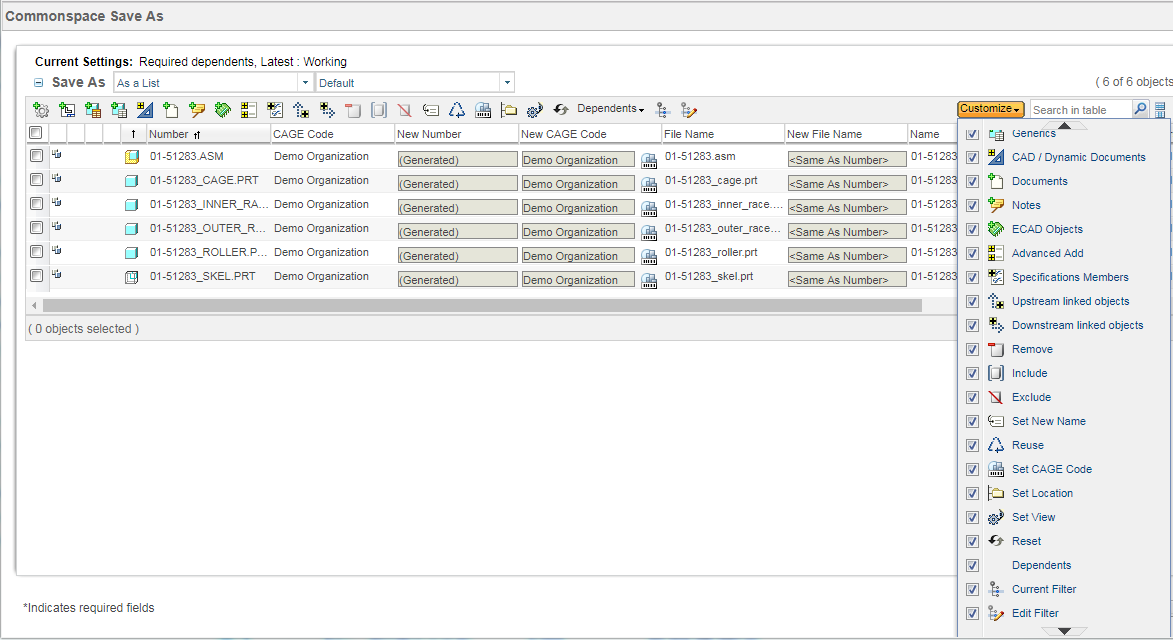Viewport: 1173px width, 640px height.
Task: Uncheck the Dependents checkbox in Customize menu
Action: (973, 565)
